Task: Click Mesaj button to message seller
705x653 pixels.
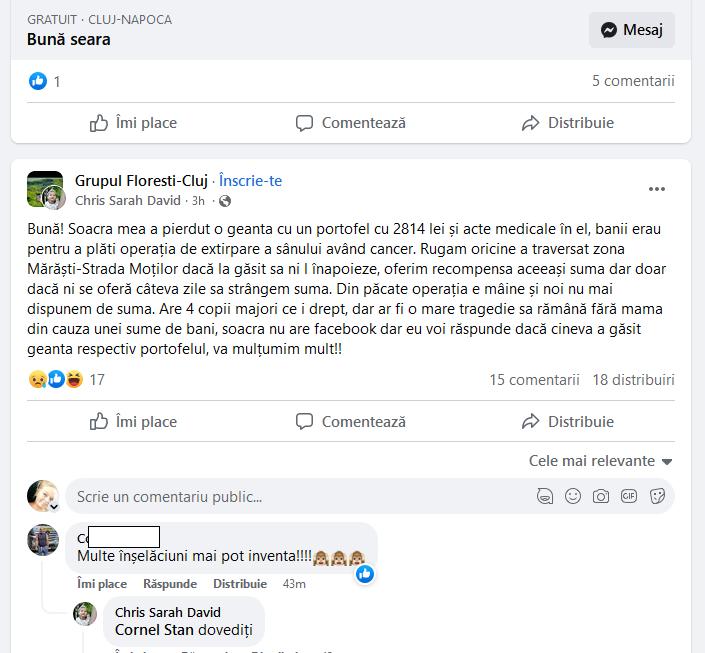Action: [632, 30]
